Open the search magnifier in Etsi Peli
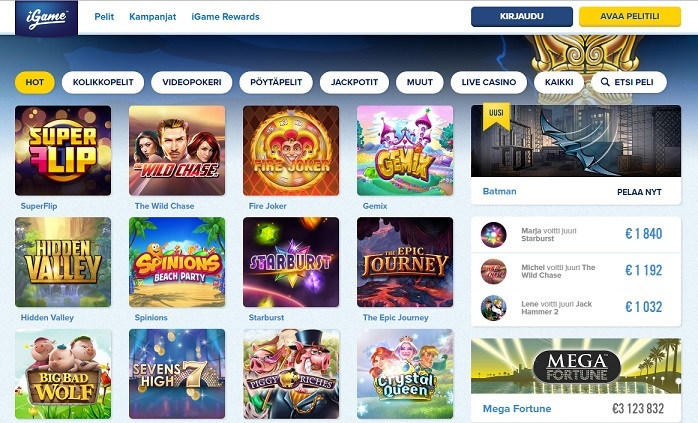The width and height of the screenshot is (698, 423). (605, 82)
